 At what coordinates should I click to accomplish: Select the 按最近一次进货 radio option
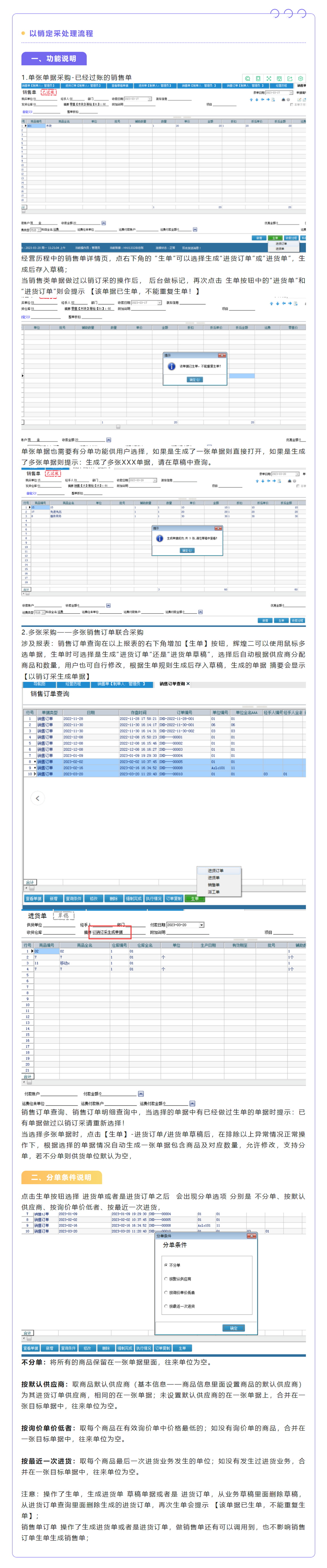click(x=166, y=1306)
